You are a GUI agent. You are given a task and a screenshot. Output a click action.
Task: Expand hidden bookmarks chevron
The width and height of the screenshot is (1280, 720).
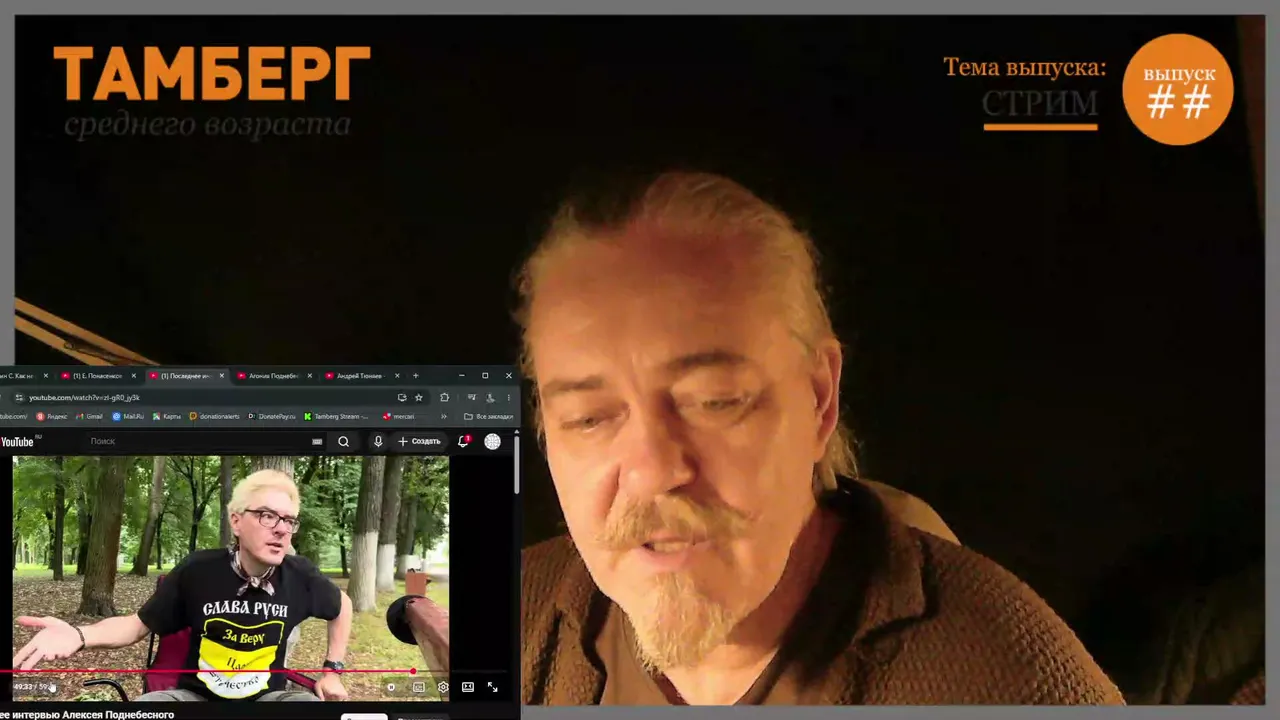444,416
